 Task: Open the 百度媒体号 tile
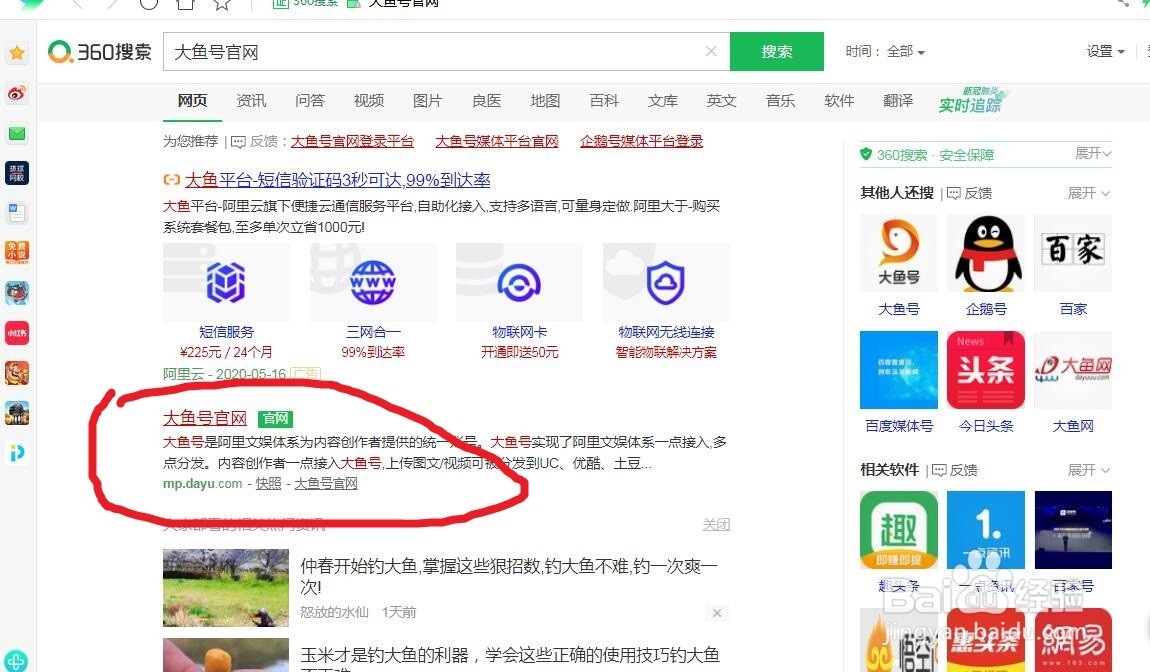pyautogui.click(x=898, y=370)
